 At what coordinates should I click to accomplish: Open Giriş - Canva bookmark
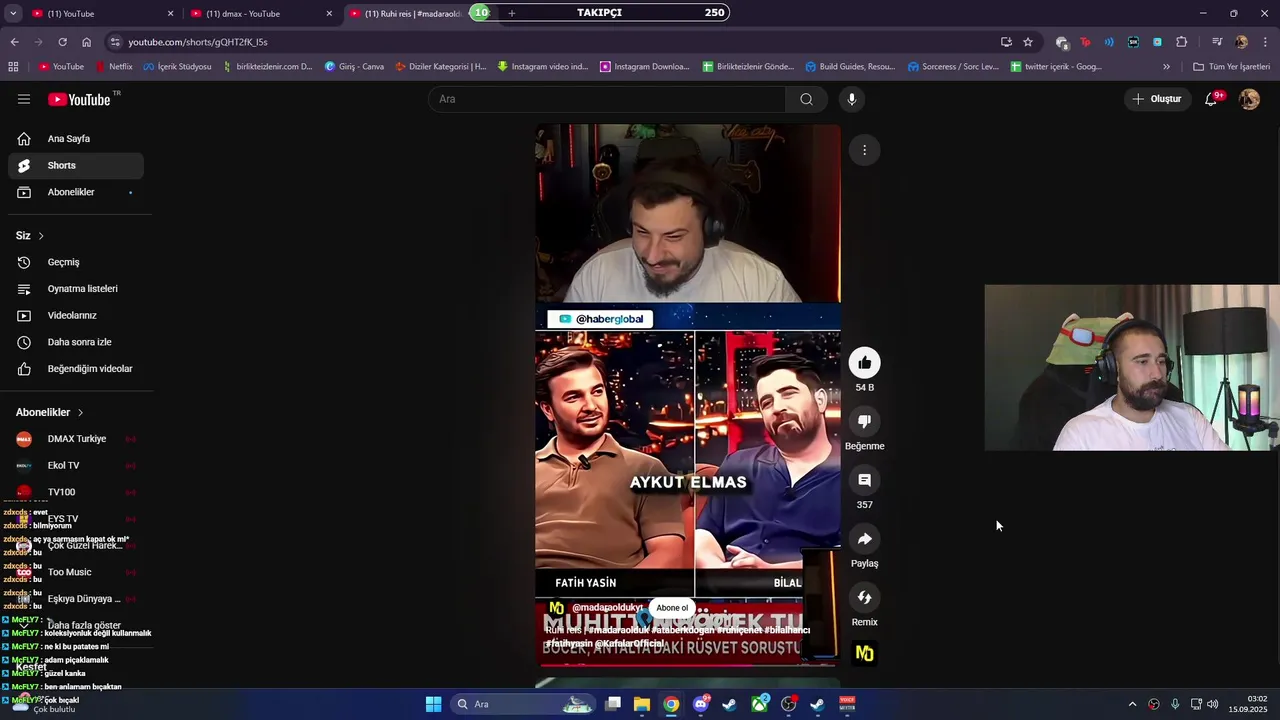[x=354, y=67]
